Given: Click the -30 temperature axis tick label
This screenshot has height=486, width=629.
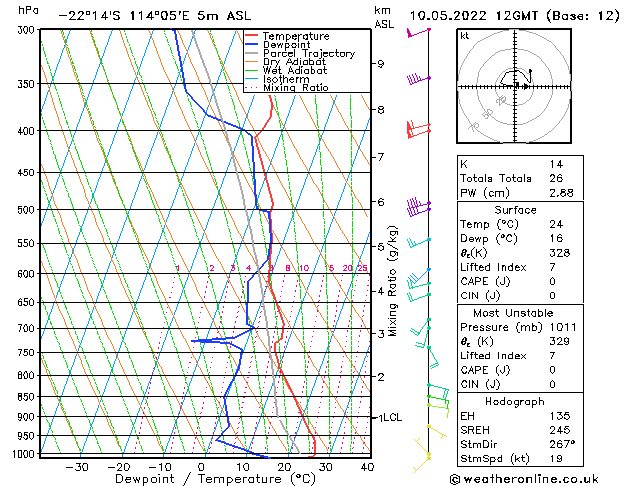Looking at the screenshot, I should coord(77,467).
